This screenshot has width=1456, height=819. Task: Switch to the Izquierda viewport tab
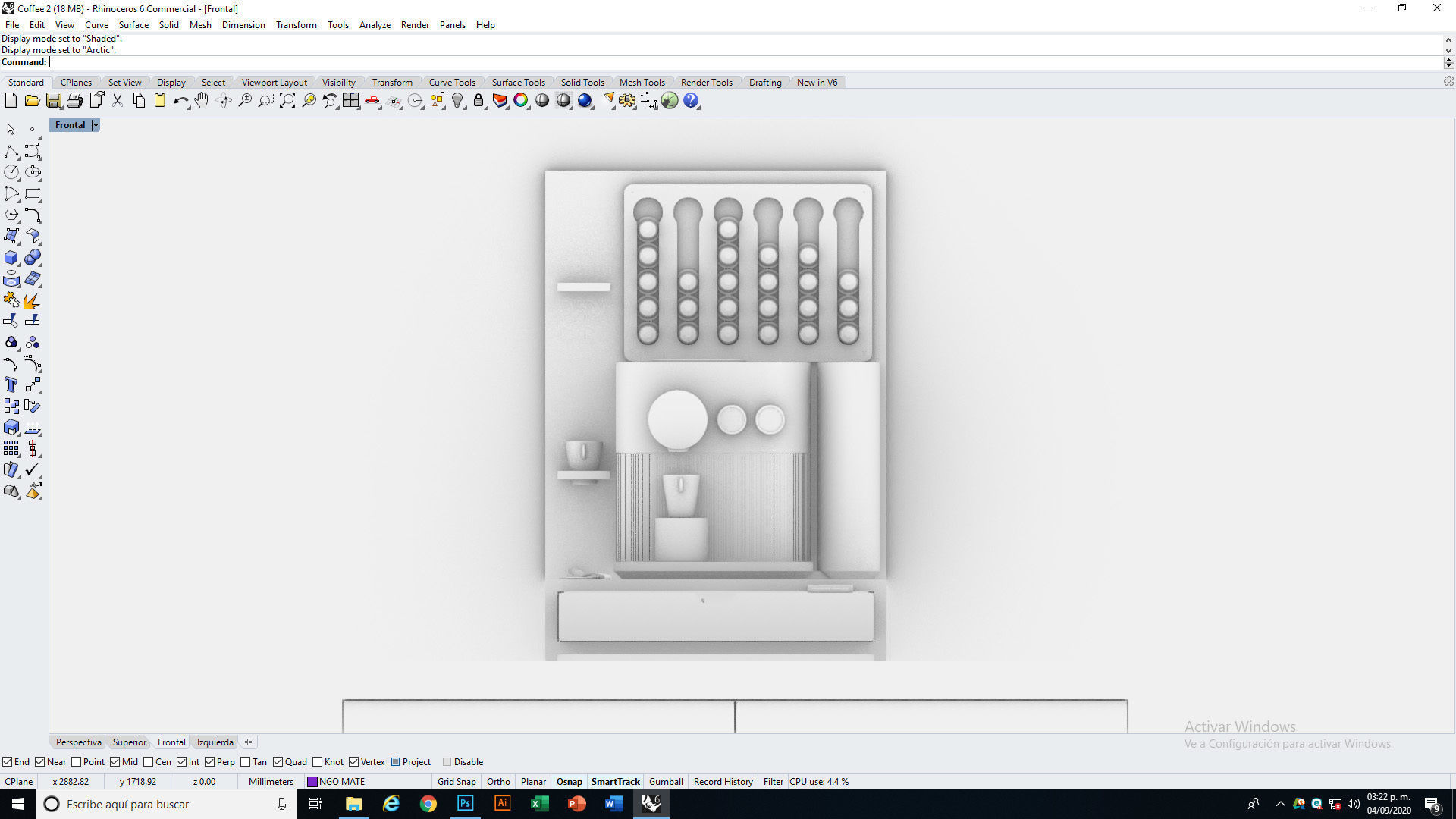click(x=215, y=742)
